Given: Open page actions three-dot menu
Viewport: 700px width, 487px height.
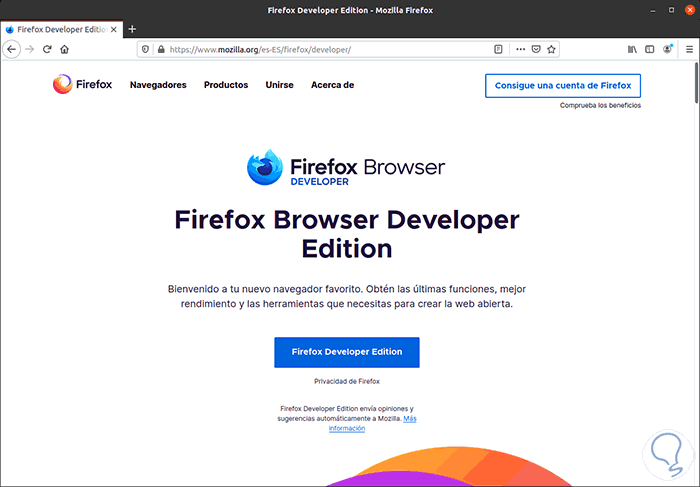Looking at the screenshot, I should pyautogui.click(x=521, y=50).
